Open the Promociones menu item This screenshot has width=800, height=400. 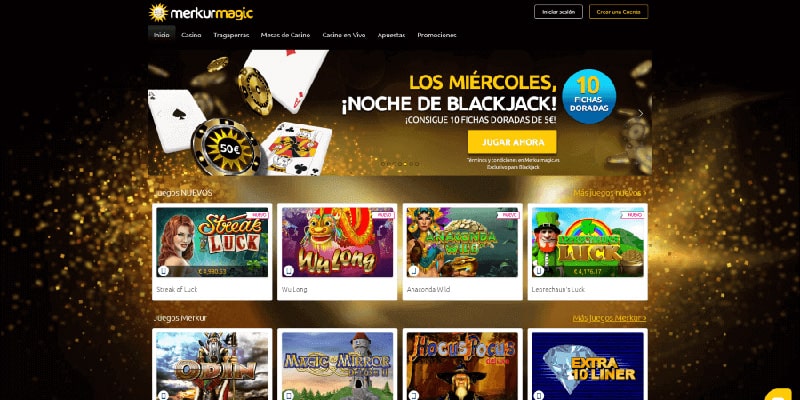pyautogui.click(x=437, y=35)
